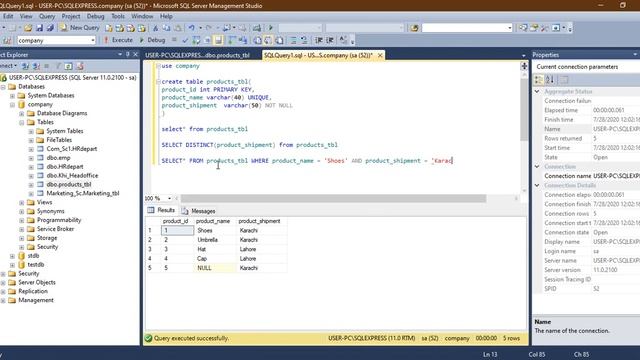640x360 pixels.
Task: Collapse the company database node
Action: 12,104
